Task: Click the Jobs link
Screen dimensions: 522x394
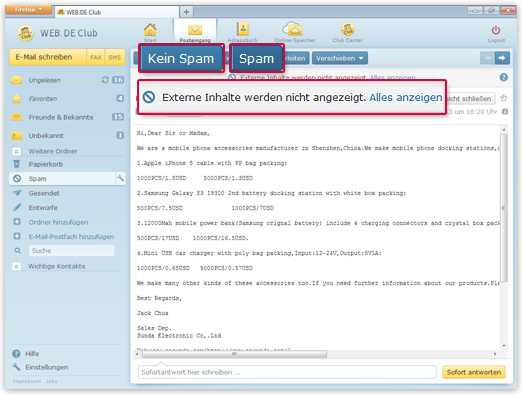Action: pyautogui.click(x=52, y=381)
